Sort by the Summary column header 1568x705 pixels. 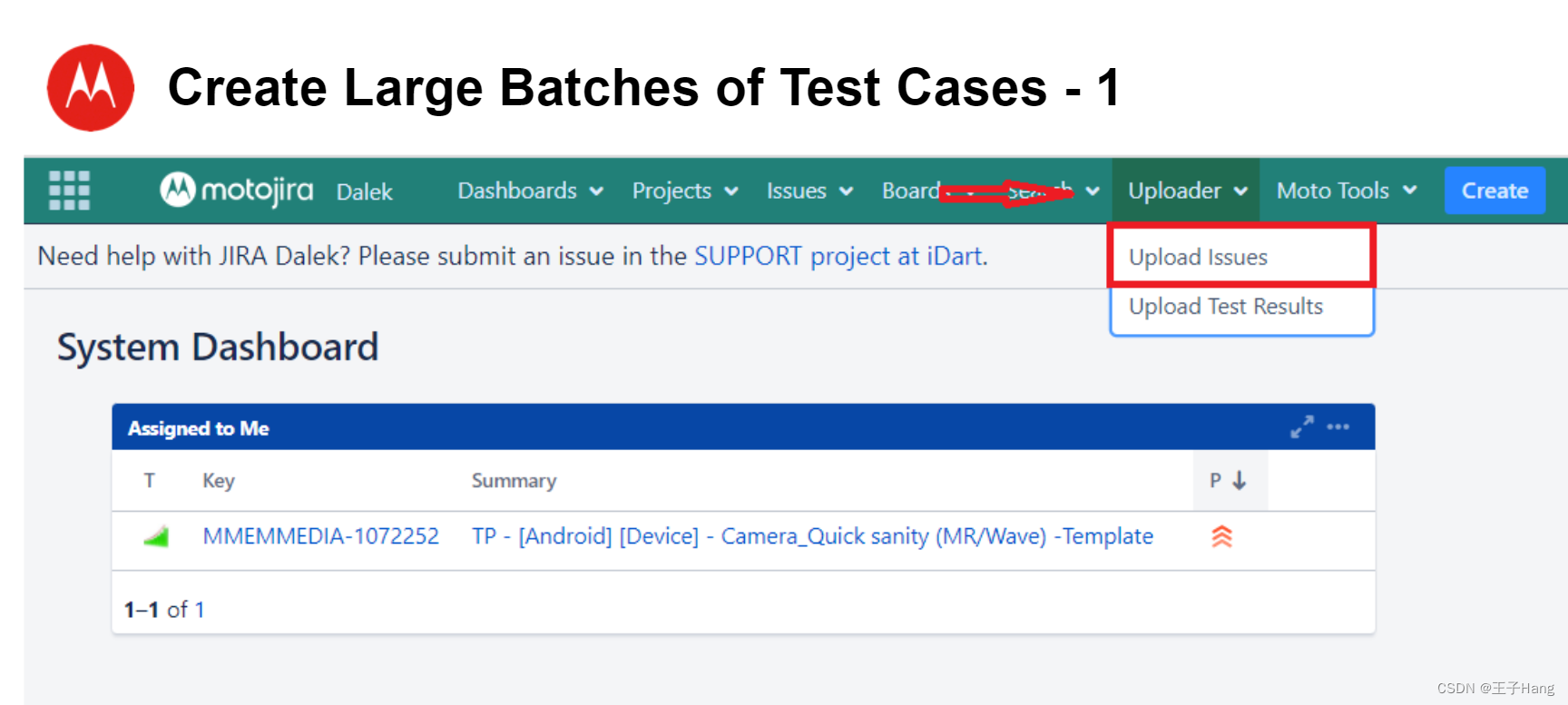coord(514,480)
